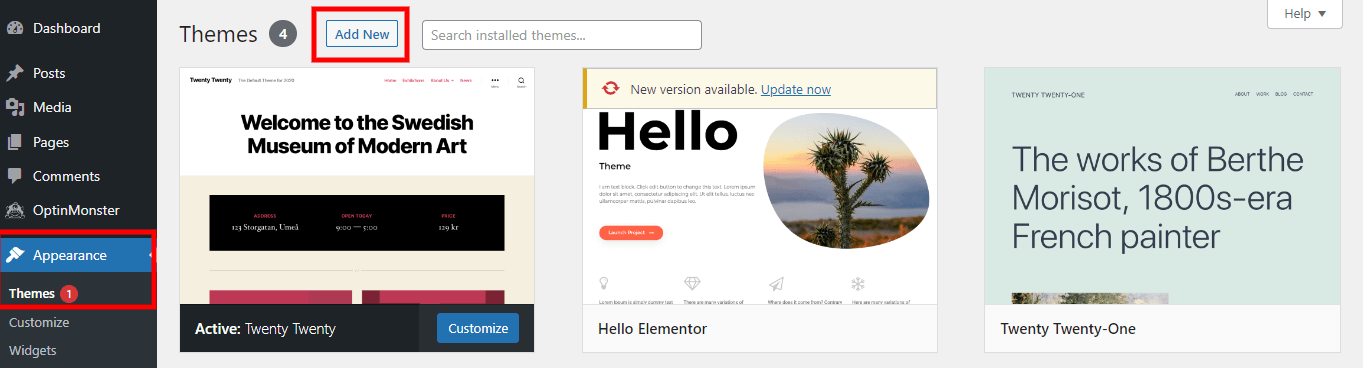Viewport: 1363px width, 368px height.
Task: Open the Customize submenu link
Action: pos(39,322)
